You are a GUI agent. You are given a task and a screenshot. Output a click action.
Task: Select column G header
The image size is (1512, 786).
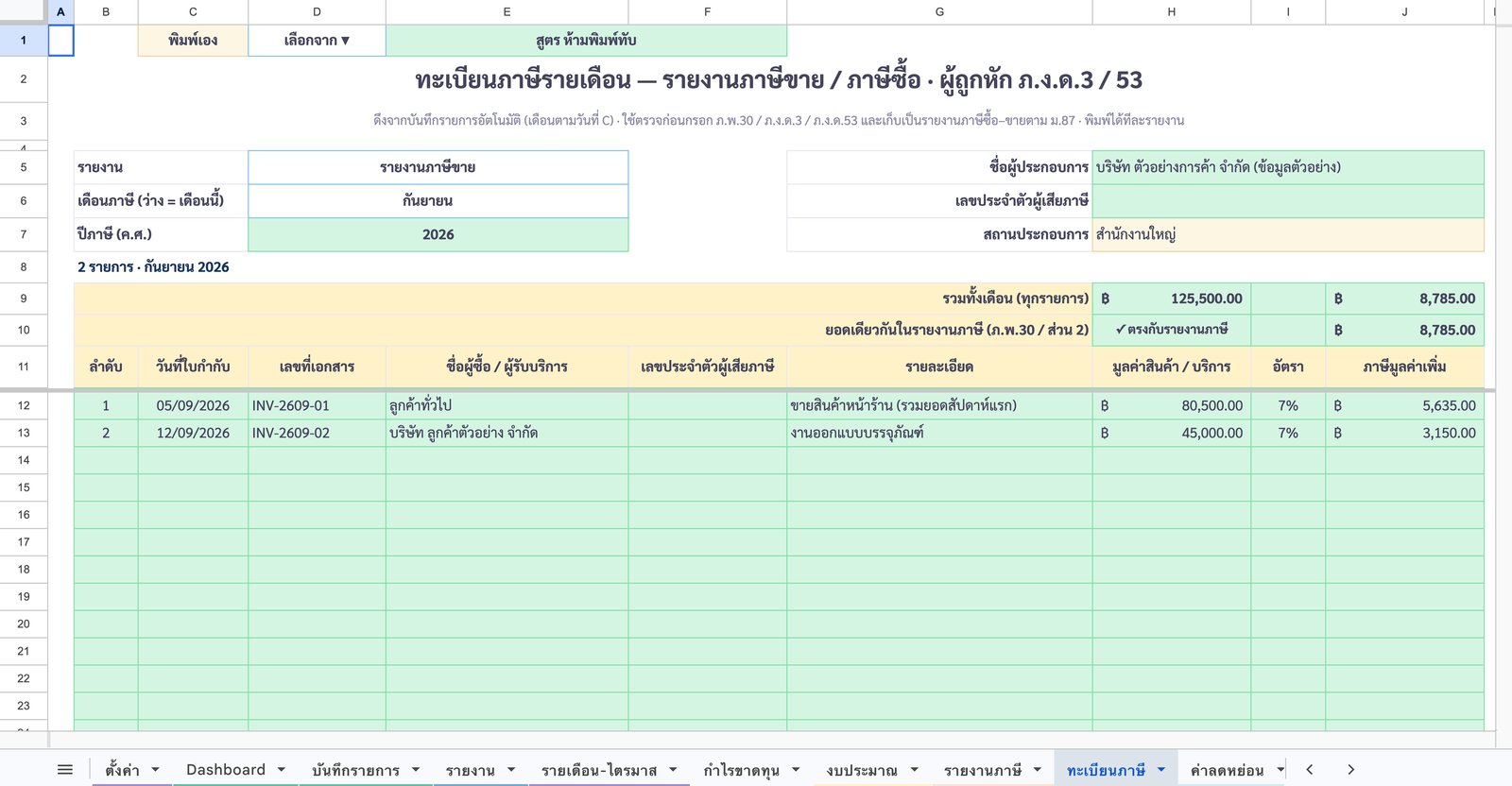(x=939, y=11)
